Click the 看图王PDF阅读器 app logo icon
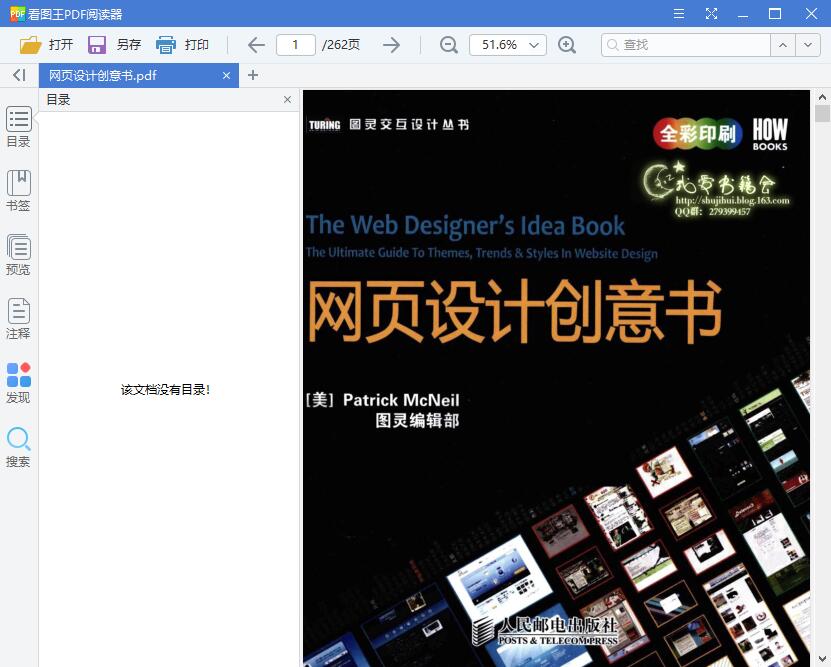 [x=17, y=14]
